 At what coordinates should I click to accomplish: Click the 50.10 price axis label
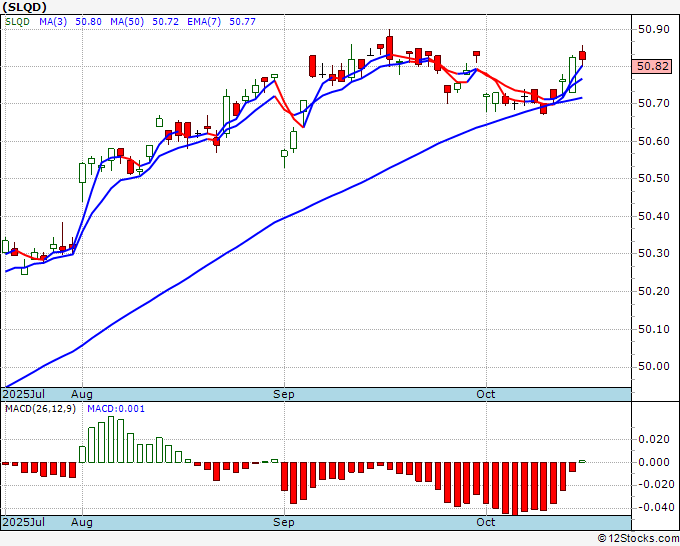(654, 329)
